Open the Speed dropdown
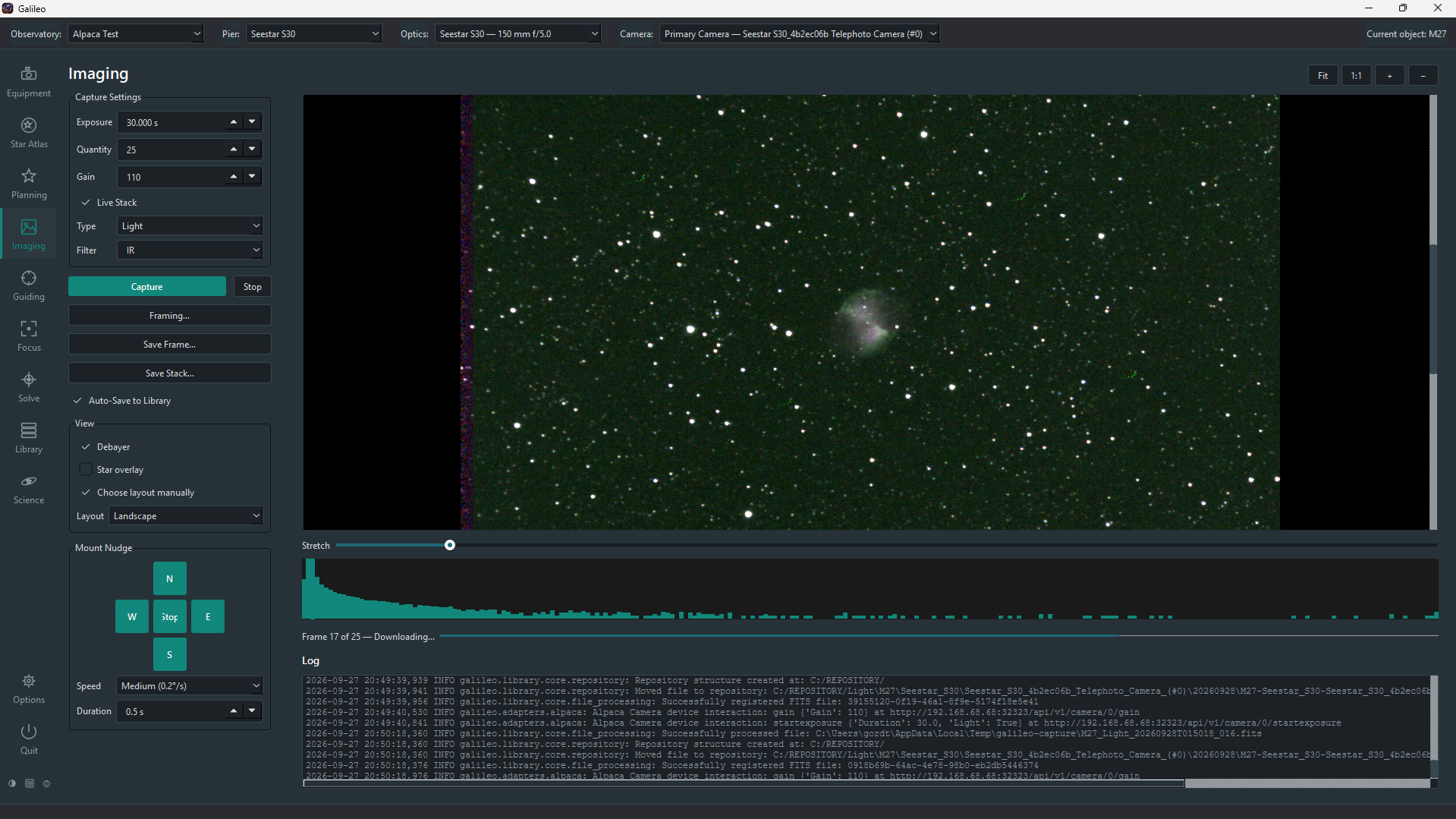 click(190, 686)
